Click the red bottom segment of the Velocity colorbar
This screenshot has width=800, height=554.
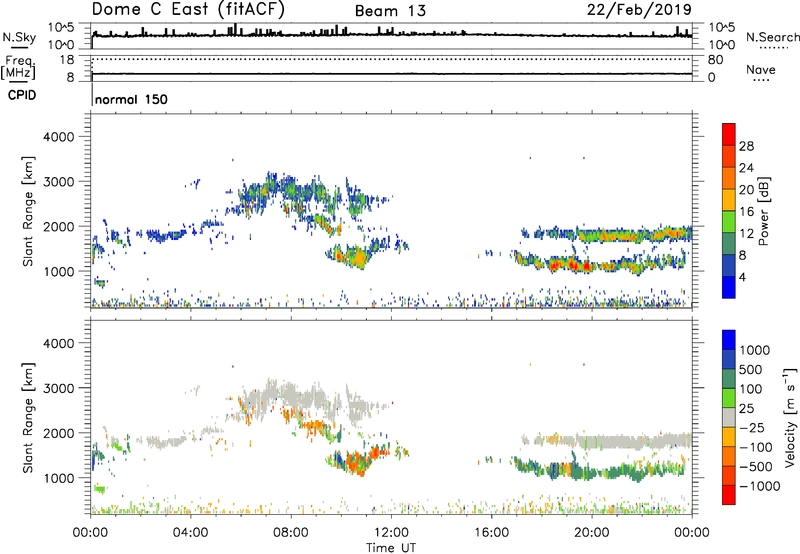[729, 495]
